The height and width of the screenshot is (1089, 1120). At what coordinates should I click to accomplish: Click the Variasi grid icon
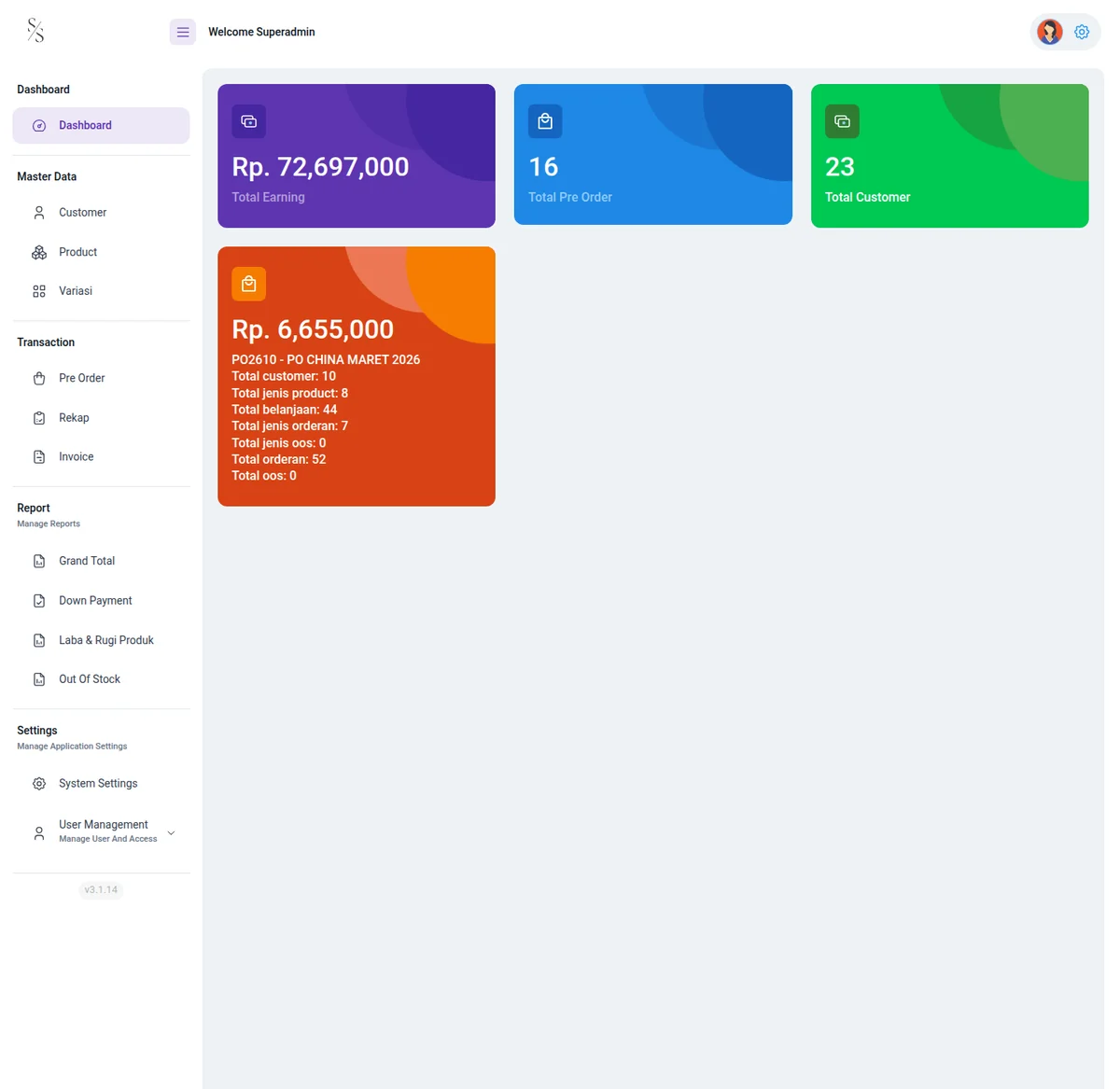(x=39, y=291)
